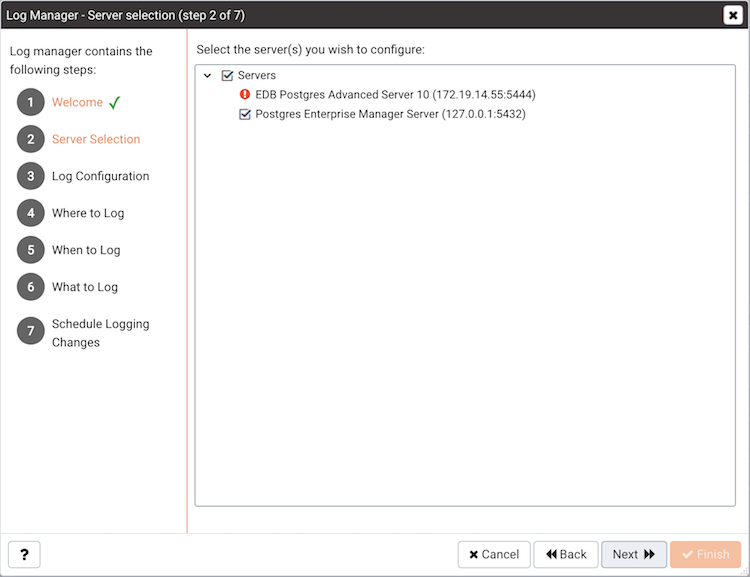The image size is (750, 577).
Task: Open the What to Log step
Action: [85, 287]
